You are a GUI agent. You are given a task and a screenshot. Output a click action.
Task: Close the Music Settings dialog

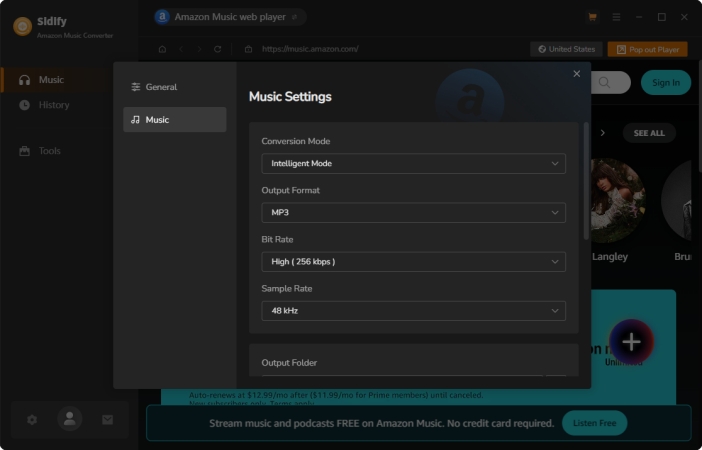click(577, 74)
